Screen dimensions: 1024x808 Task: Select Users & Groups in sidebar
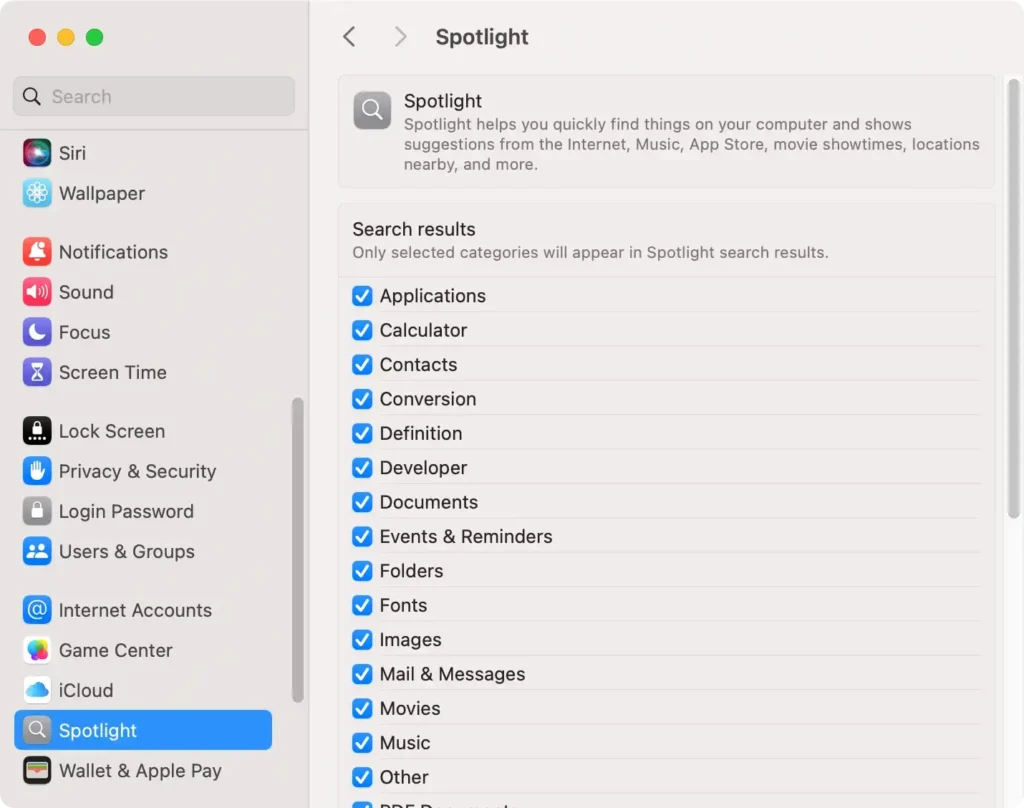(126, 551)
